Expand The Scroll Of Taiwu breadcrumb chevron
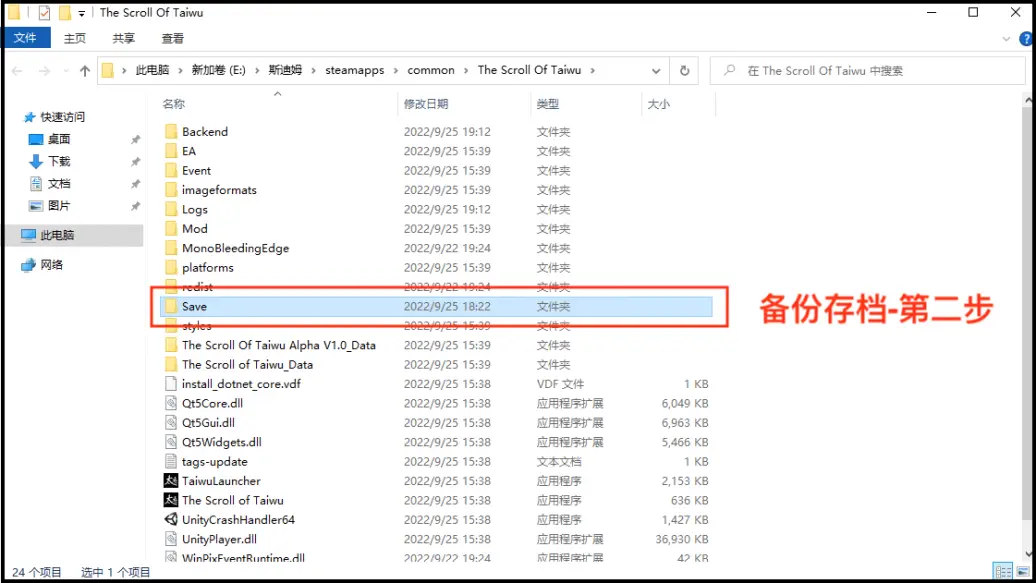Screen dimensions: 1036x583 [x=593, y=71]
